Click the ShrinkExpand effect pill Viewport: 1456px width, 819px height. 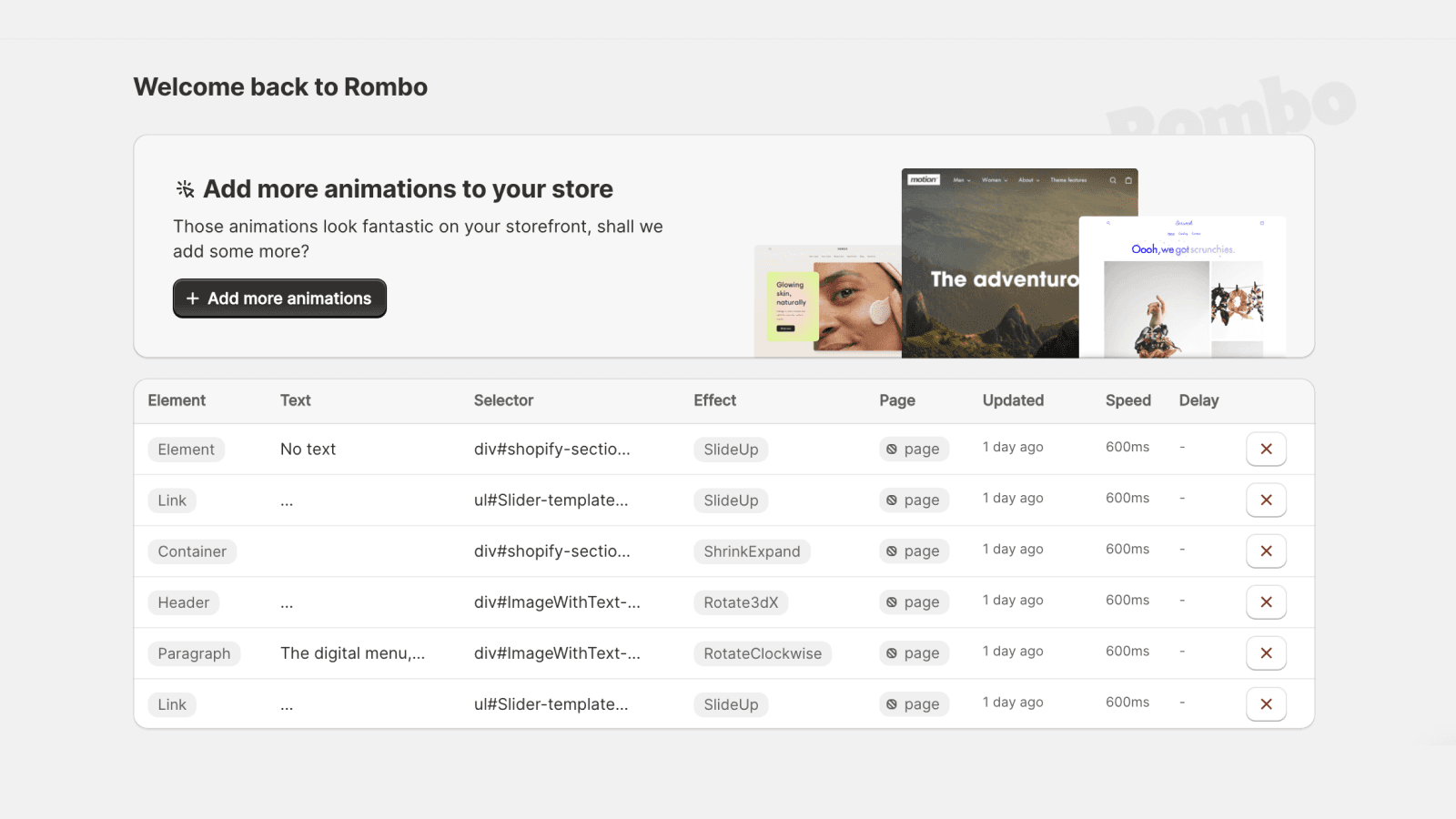(x=752, y=551)
